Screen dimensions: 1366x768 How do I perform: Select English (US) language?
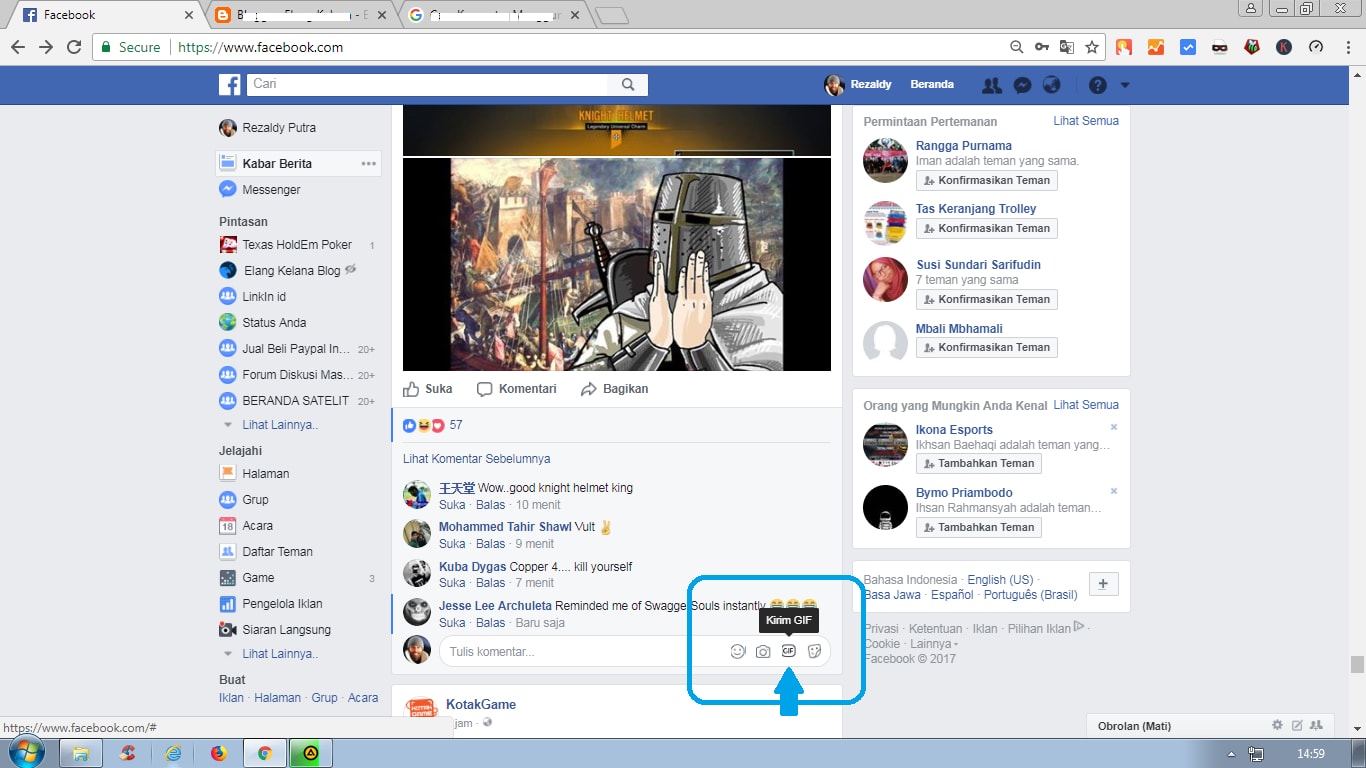(x=1000, y=580)
